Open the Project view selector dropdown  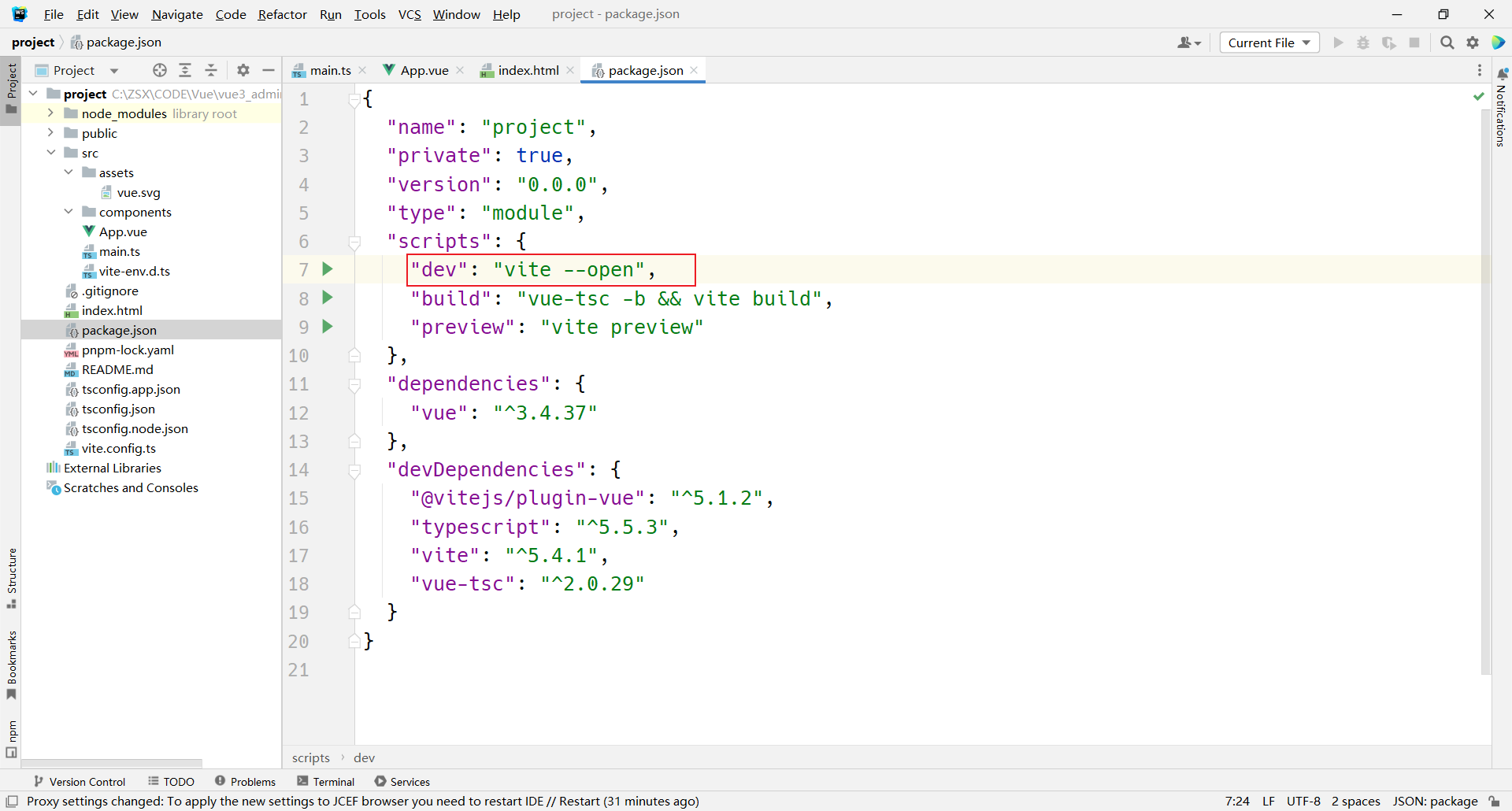(77, 70)
